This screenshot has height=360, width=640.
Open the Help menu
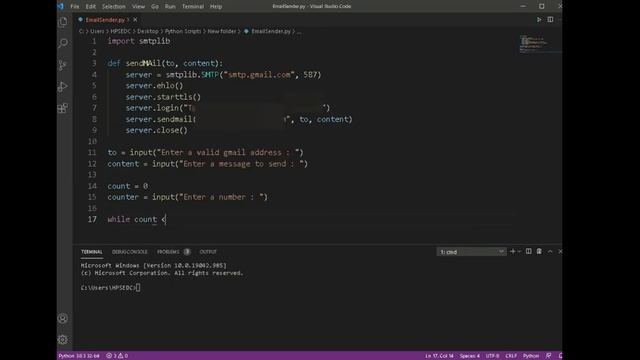pyautogui.click(x=216, y=6)
